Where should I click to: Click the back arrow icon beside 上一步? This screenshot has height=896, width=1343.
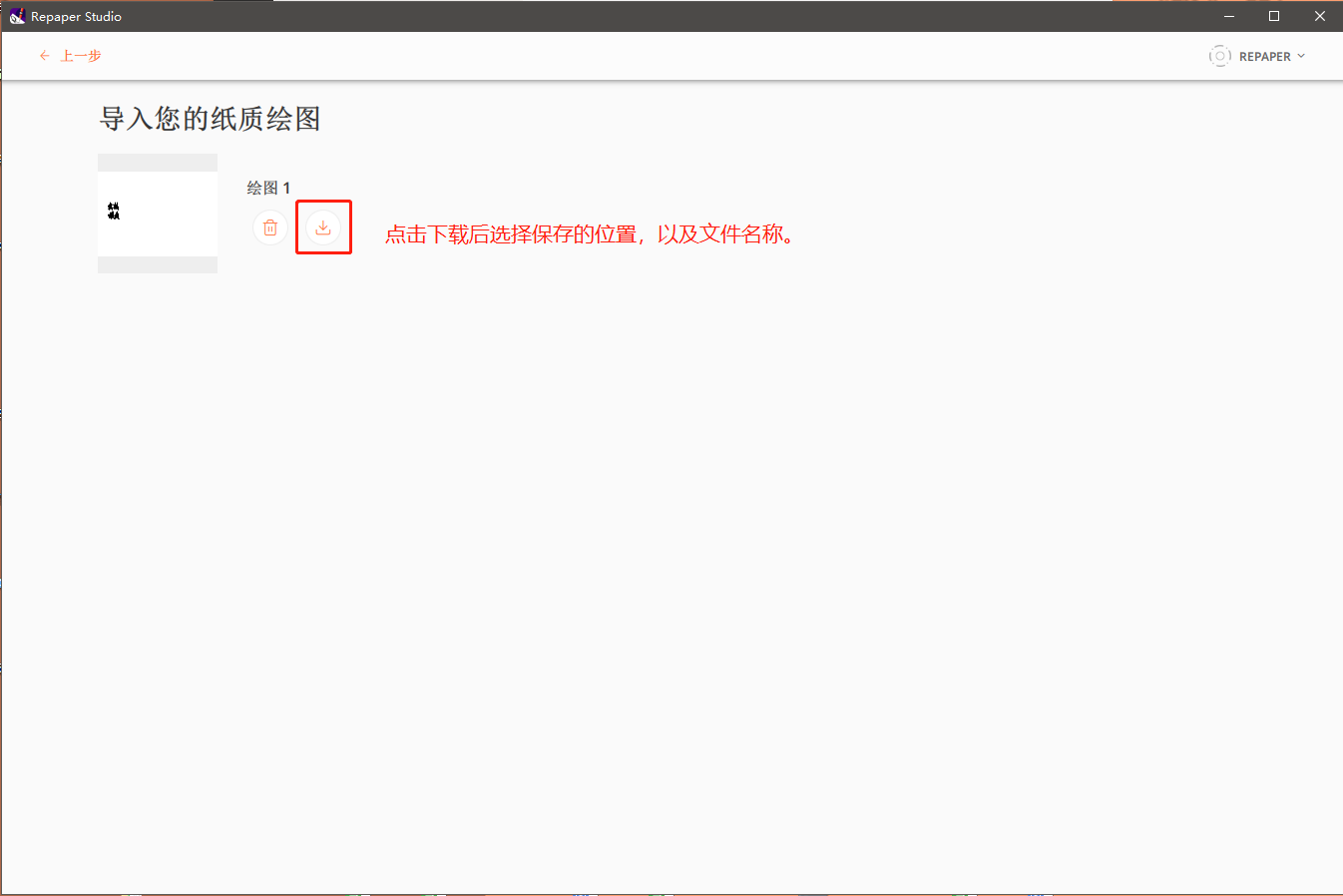[45, 56]
